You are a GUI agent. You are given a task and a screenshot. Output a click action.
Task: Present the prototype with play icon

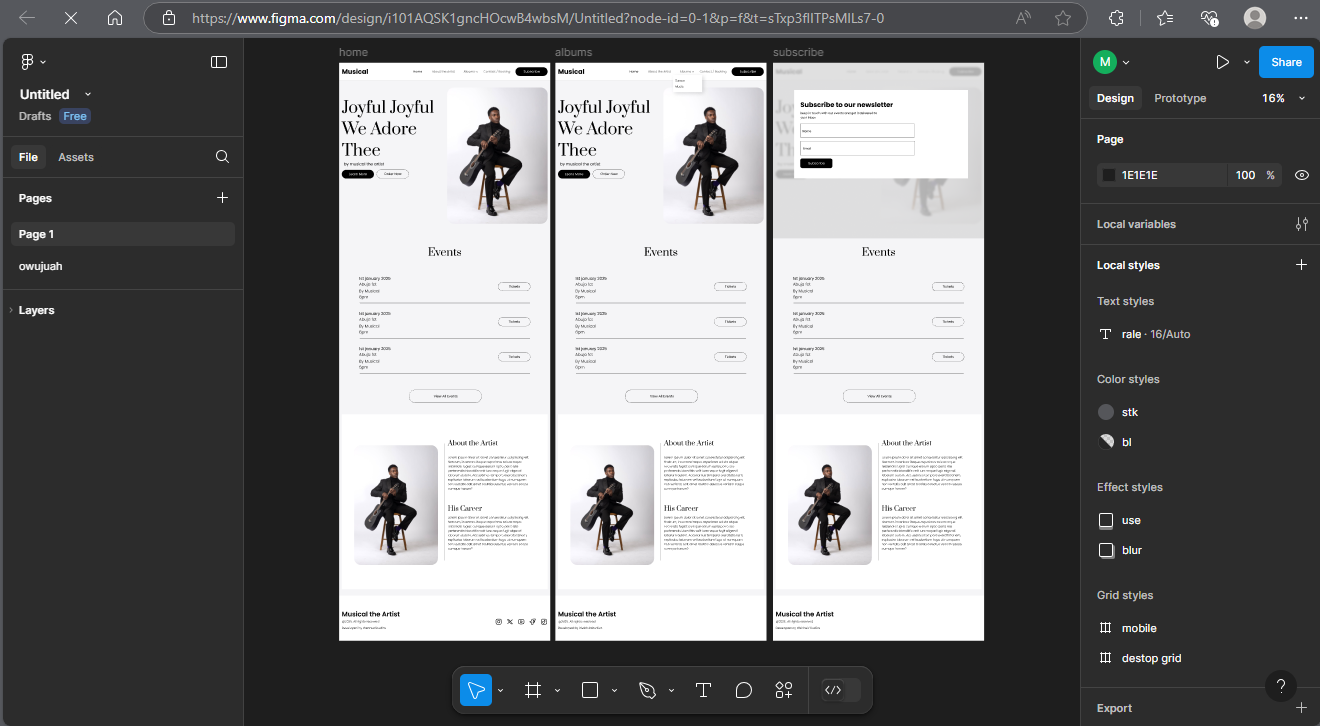click(x=1222, y=62)
